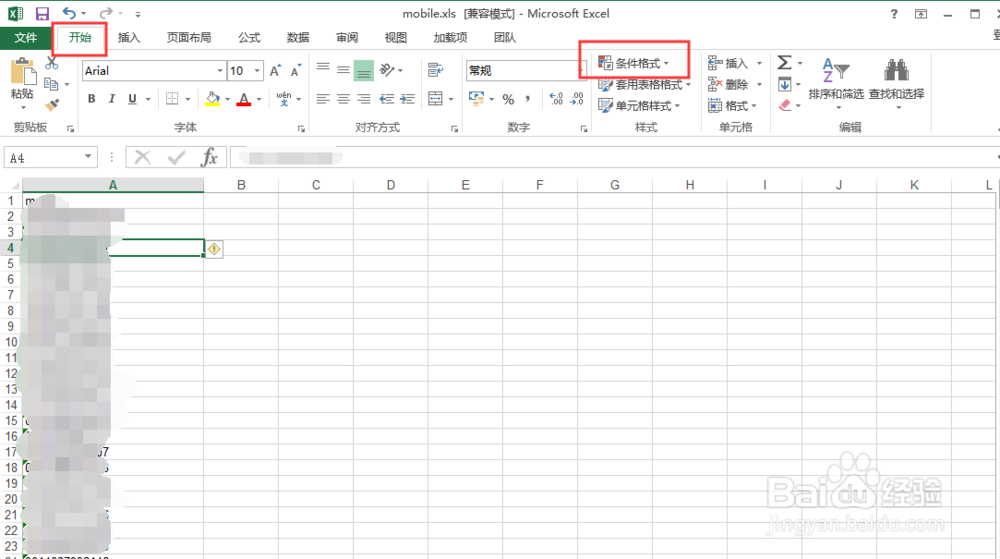
Task: Increase font size with the larger A
Action: tap(275, 71)
